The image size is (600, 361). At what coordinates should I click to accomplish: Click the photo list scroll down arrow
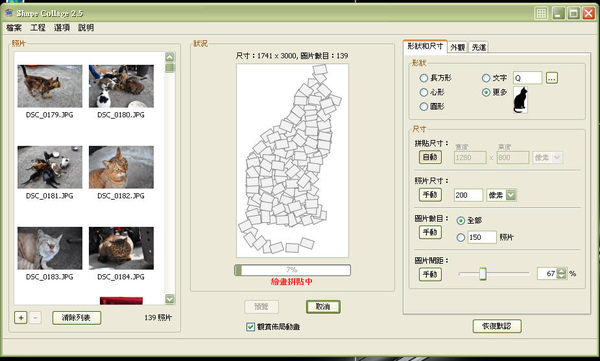(170, 299)
